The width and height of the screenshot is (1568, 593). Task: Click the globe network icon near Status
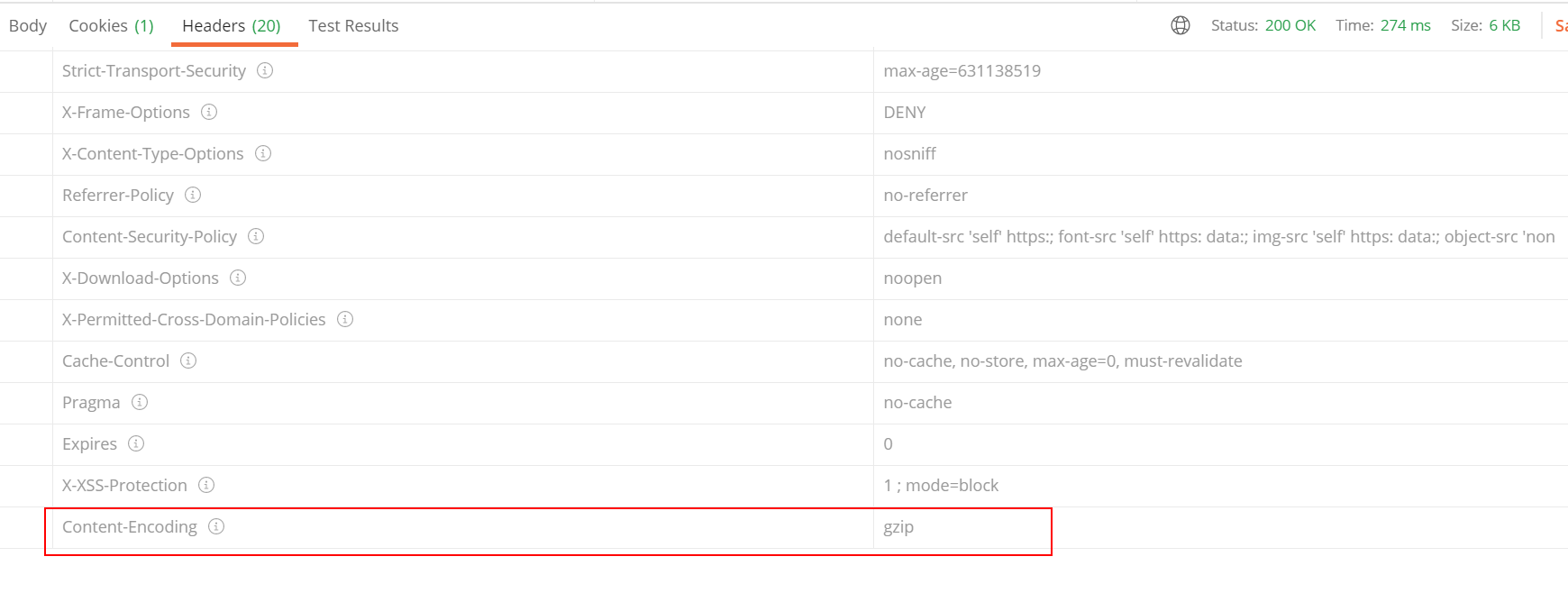(x=1179, y=25)
